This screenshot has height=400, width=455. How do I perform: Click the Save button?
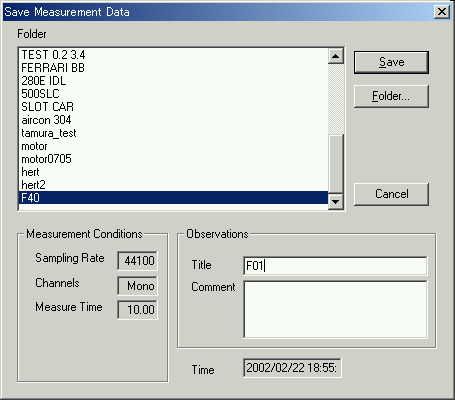(391, 62)
